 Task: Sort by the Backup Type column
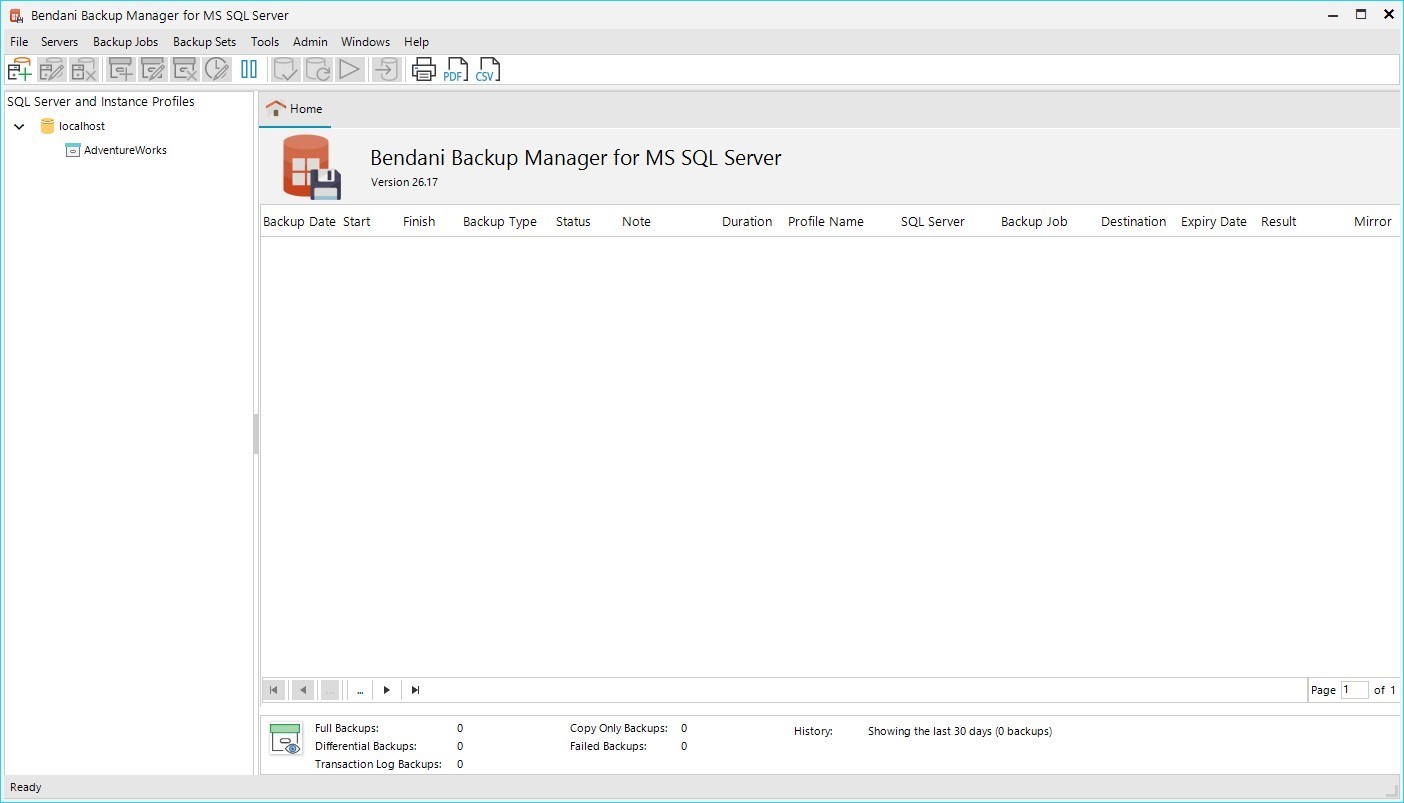coord(500,222)
